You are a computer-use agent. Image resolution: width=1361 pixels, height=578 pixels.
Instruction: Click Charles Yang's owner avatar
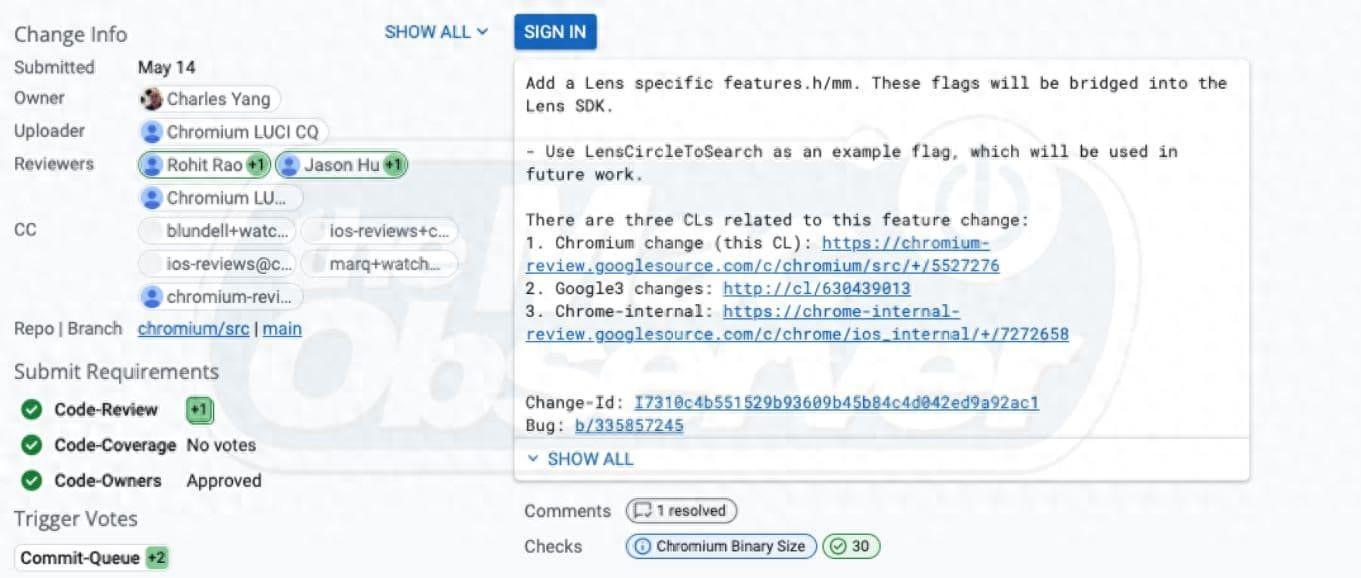point(152,99)
